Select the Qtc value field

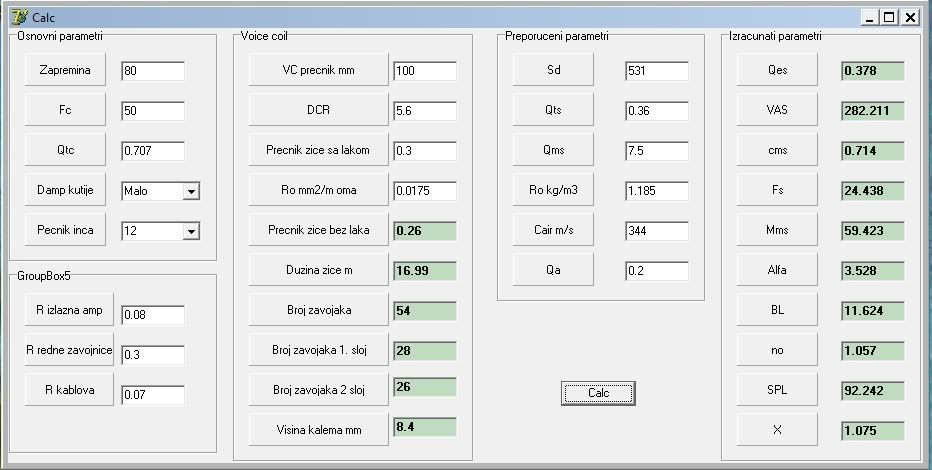pyautogui.click(x=153, y=151)
